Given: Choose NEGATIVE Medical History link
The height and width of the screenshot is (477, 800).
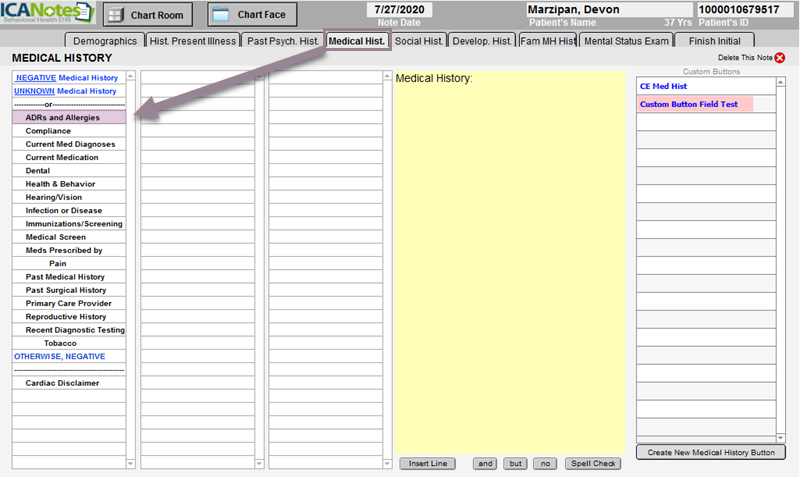Looking at the screenshot, I should point(66,78).
